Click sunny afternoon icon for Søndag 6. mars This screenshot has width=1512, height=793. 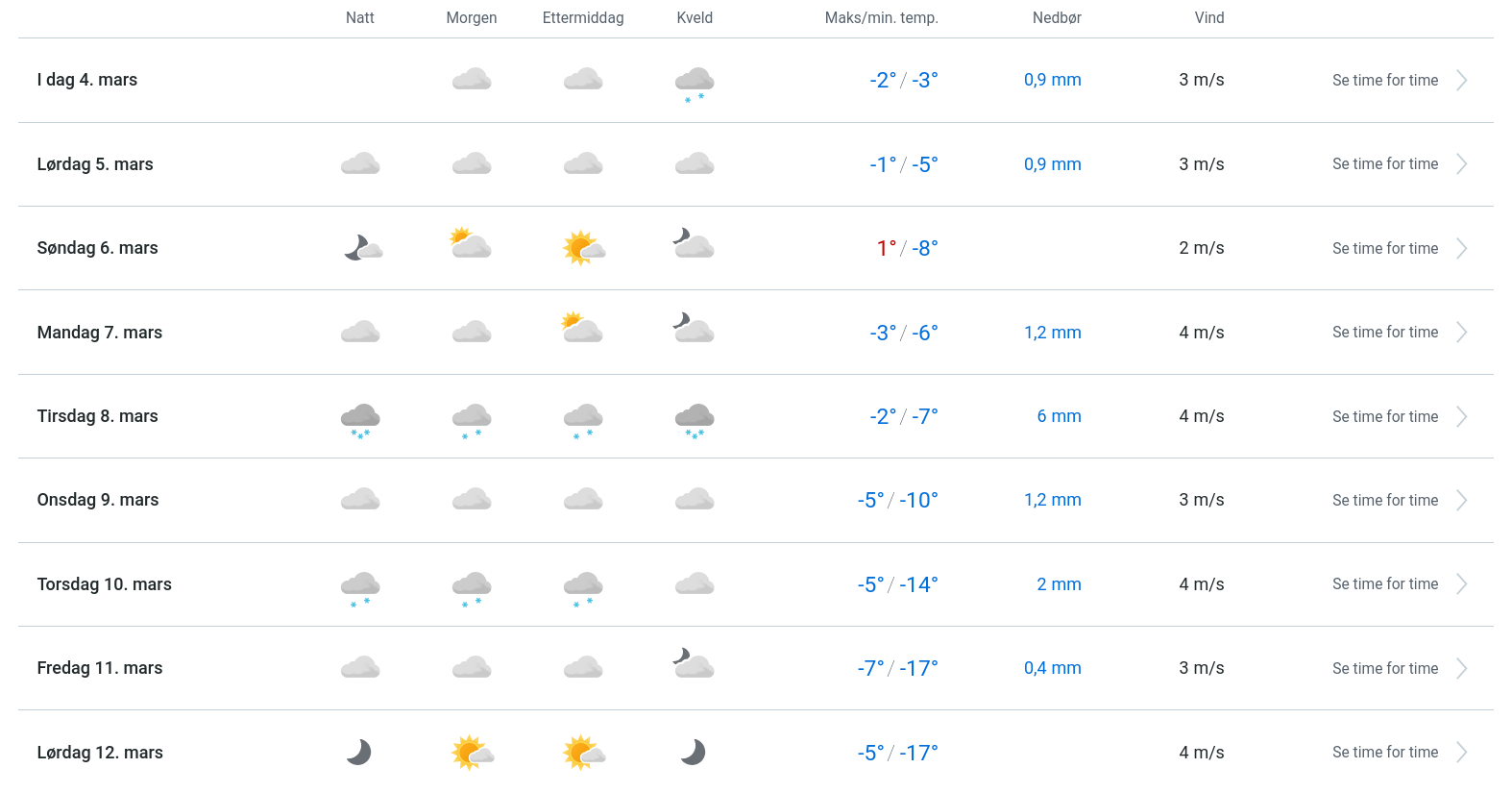[x=583, y=248]
